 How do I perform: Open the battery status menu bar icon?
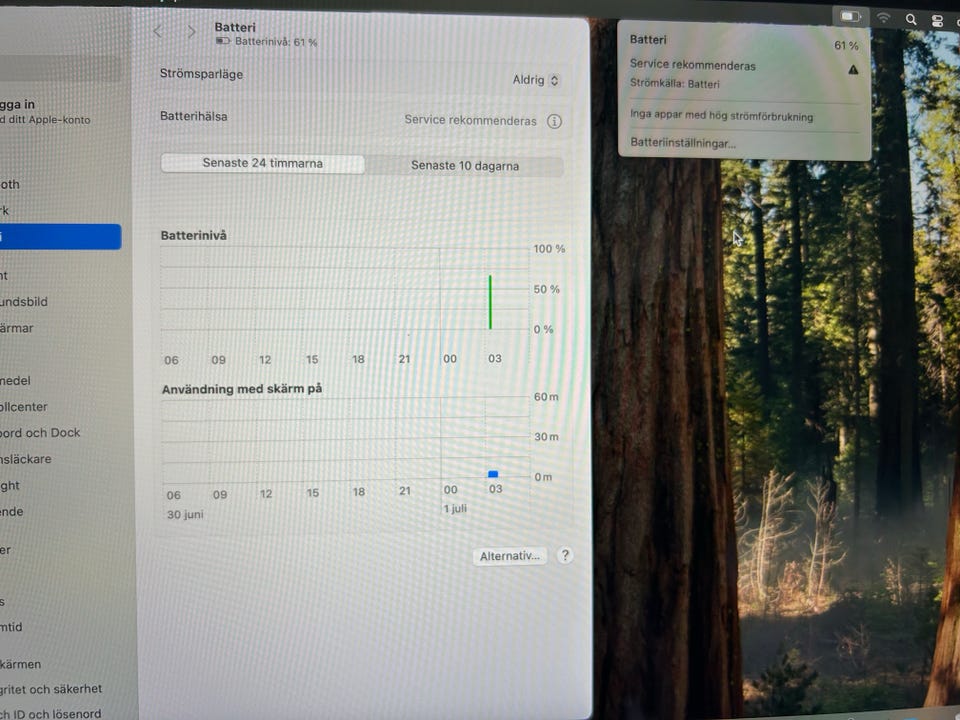(x=850, y=17)
